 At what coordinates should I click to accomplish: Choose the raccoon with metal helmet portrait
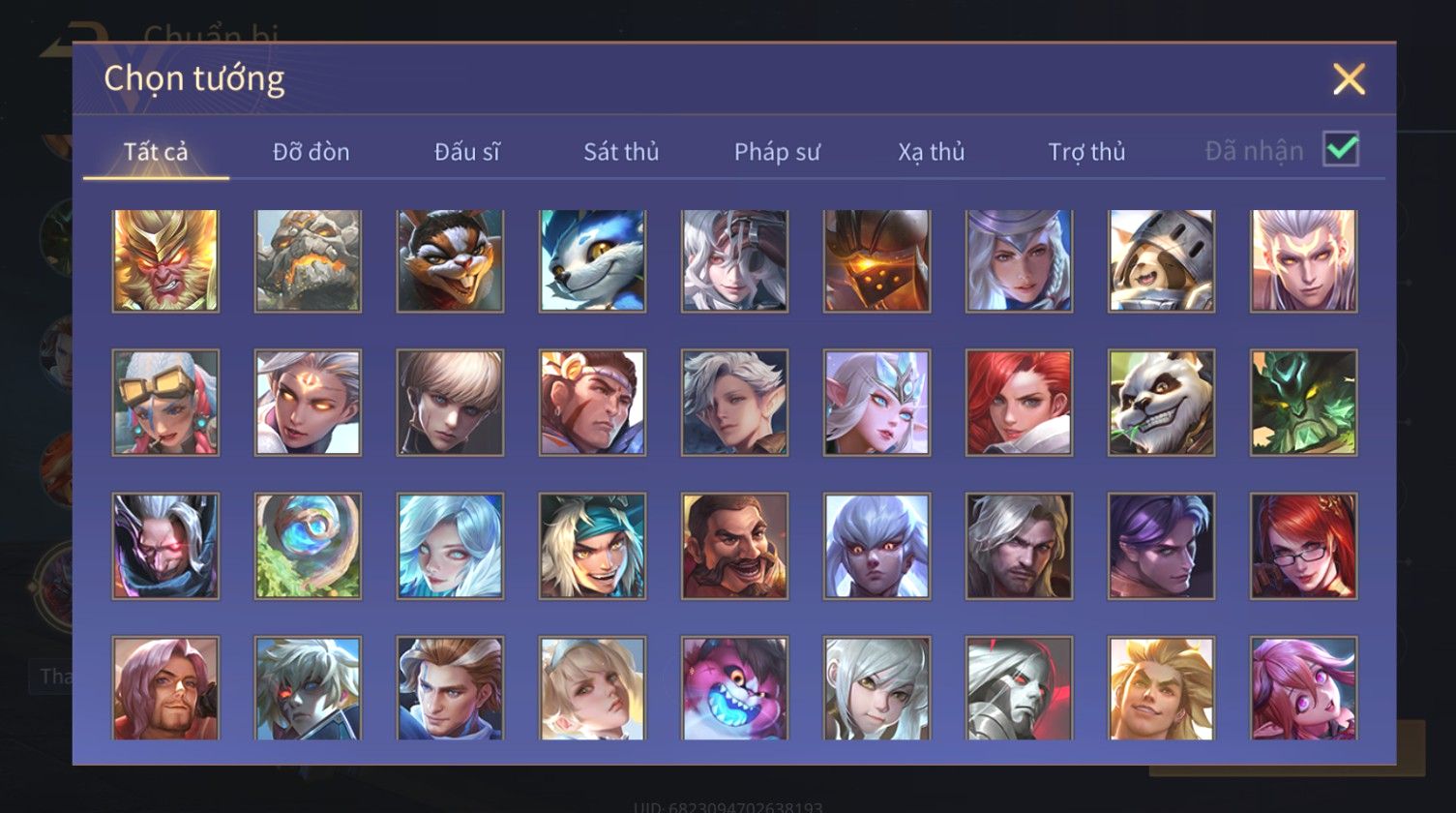[x=1161, y=260]
